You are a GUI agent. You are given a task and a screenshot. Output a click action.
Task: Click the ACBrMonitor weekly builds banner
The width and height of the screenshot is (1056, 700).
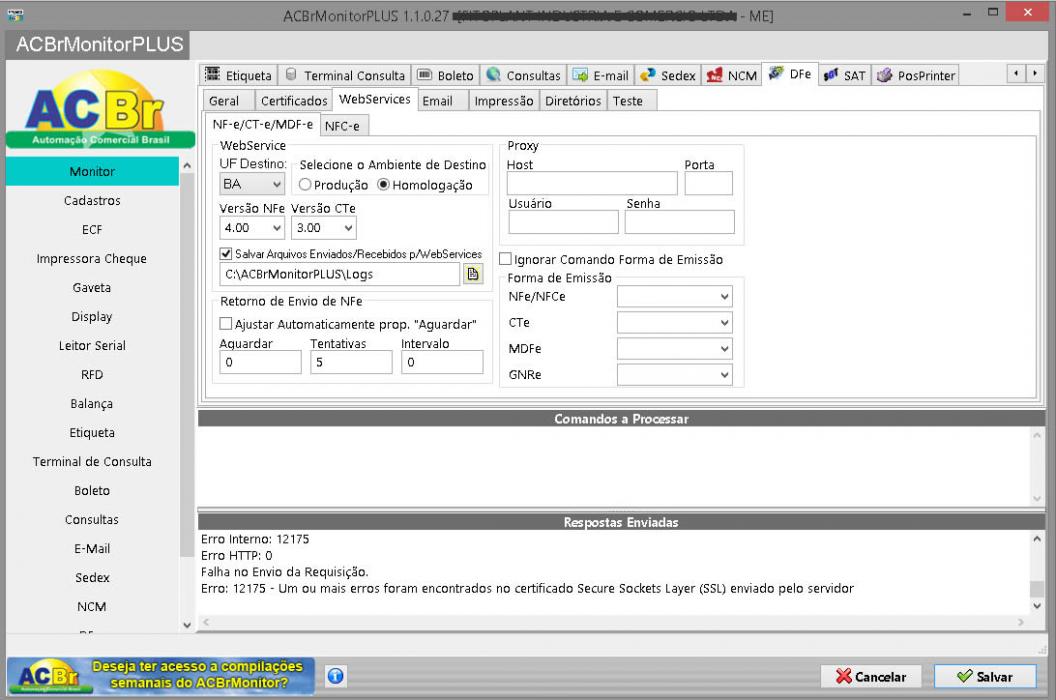(x=161, y=675)
